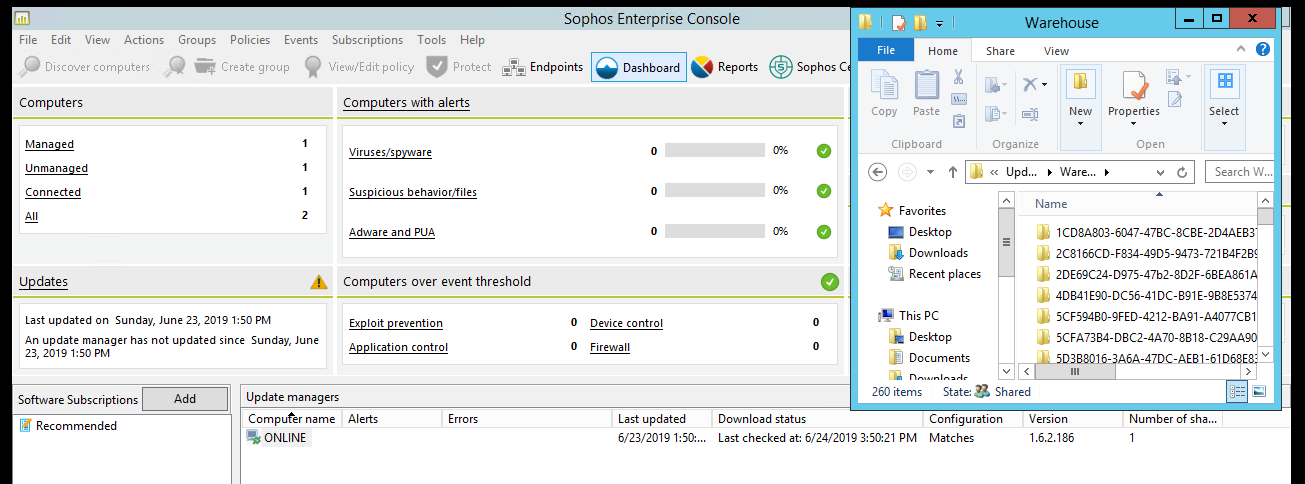
Task: Click the Managed computers link
Action: point(49,144)
